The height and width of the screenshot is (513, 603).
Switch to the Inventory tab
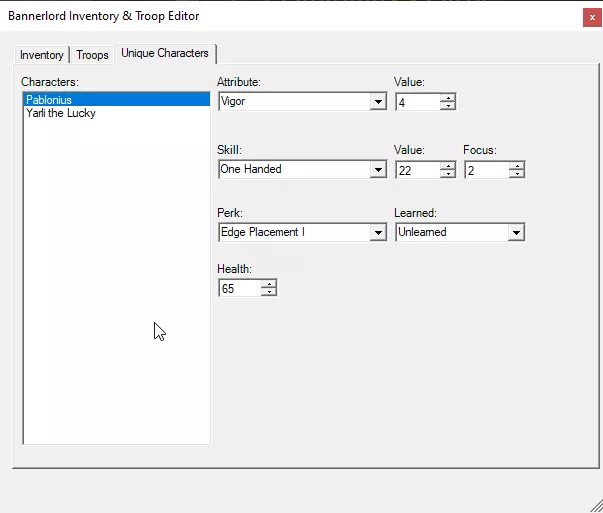point(42,55)
